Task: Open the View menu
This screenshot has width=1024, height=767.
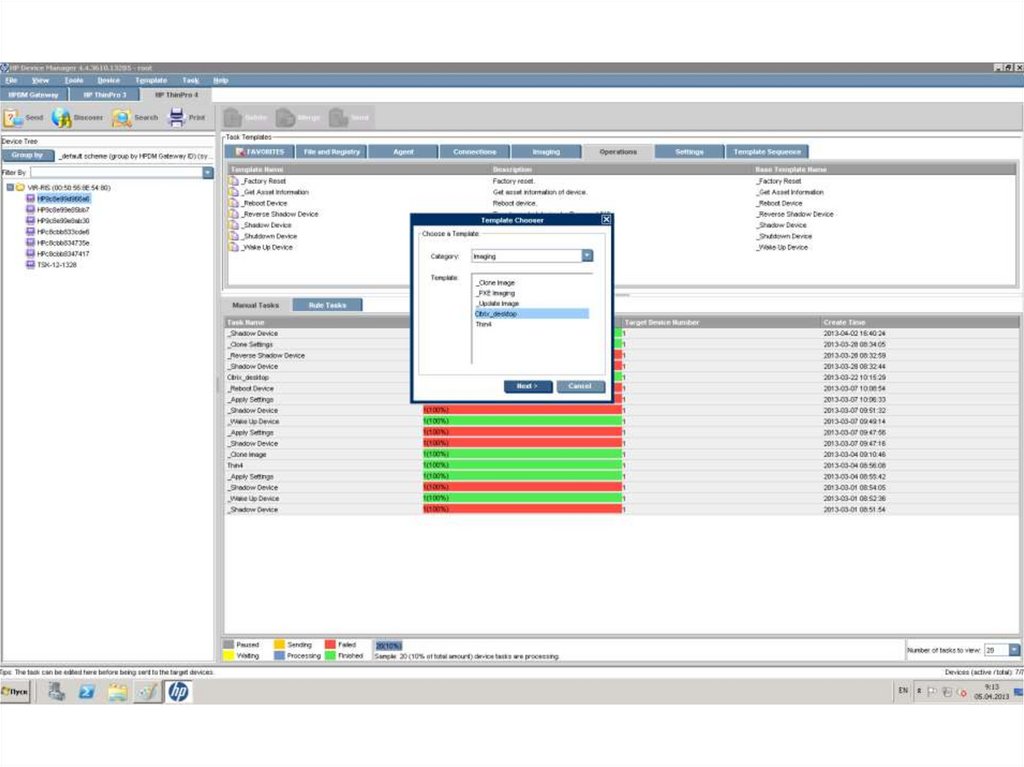Action: (40, 80)
